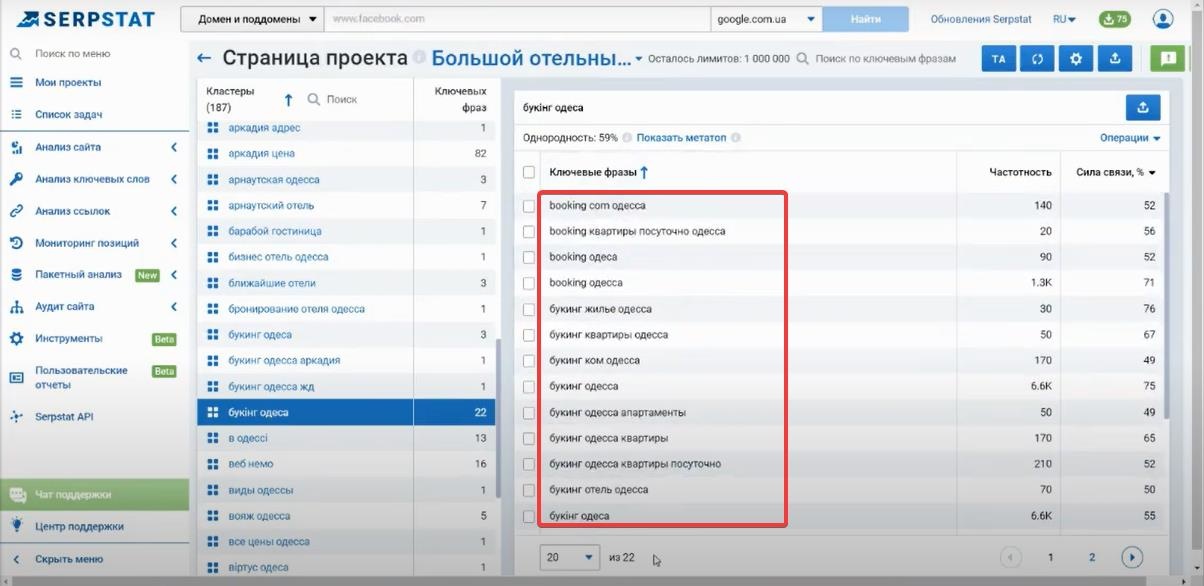
Task: Click the Найти search button
Action: [866, 19]
